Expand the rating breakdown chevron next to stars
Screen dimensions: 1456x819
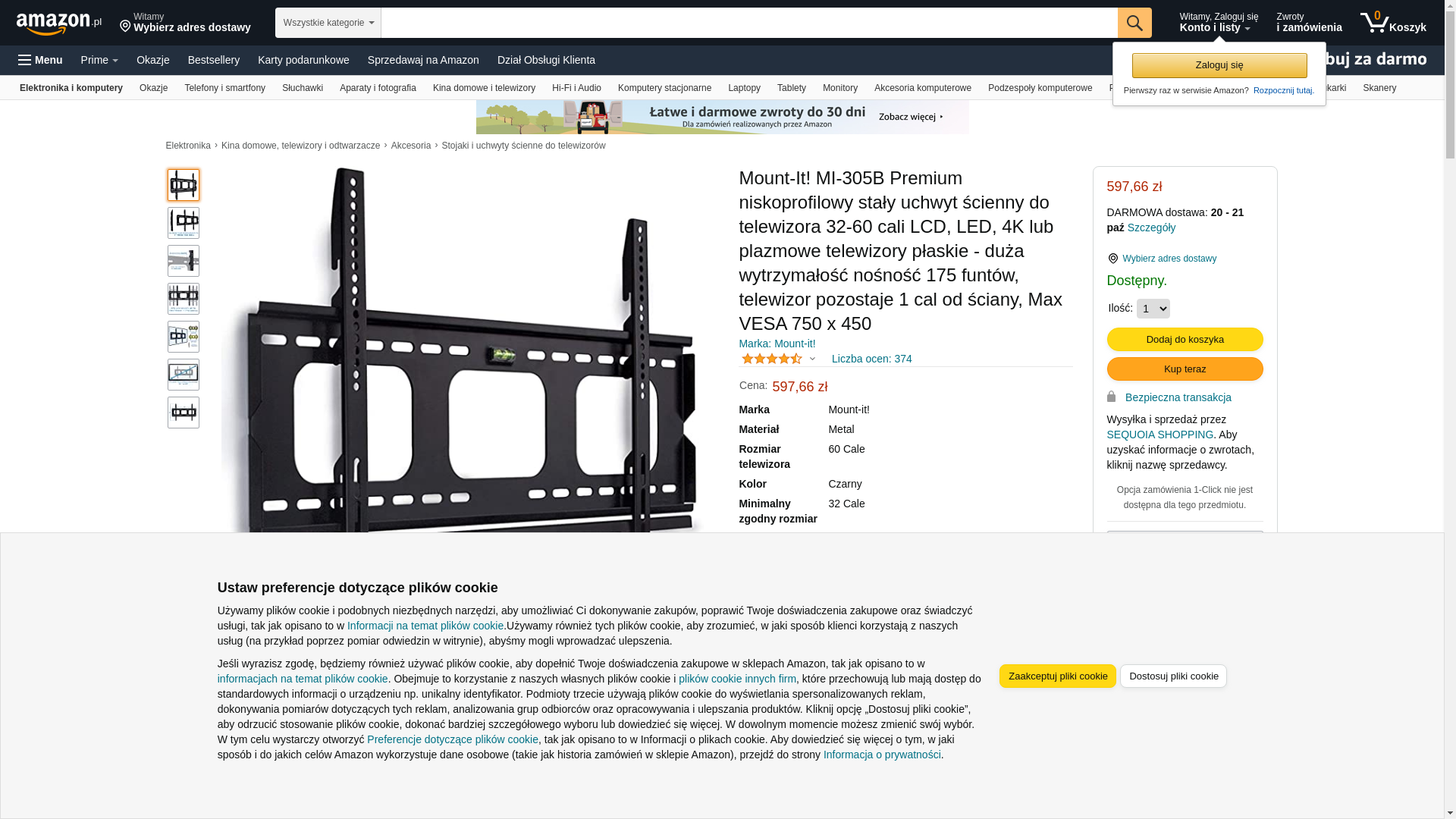(812, 359)
